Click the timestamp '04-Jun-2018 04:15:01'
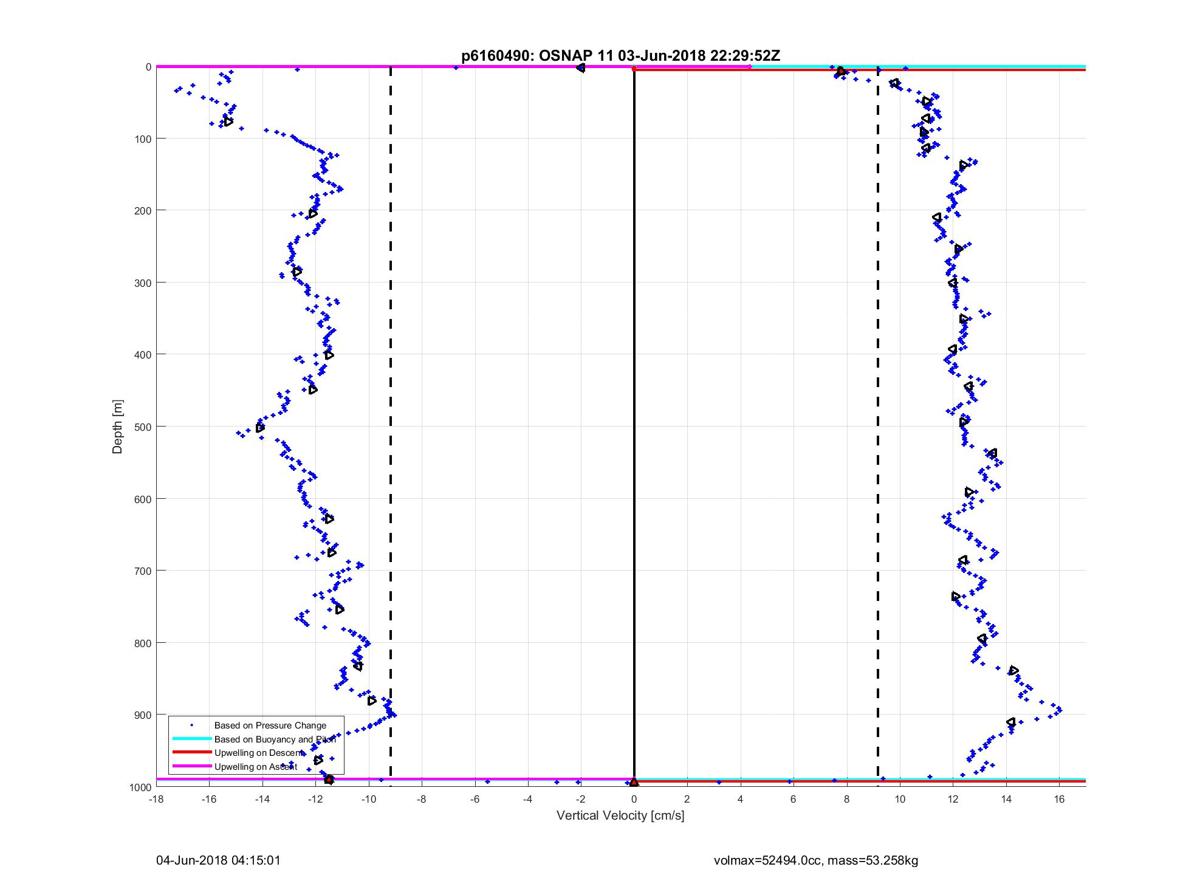Viewport: 1200px width, 885px height. pos(217,859)
